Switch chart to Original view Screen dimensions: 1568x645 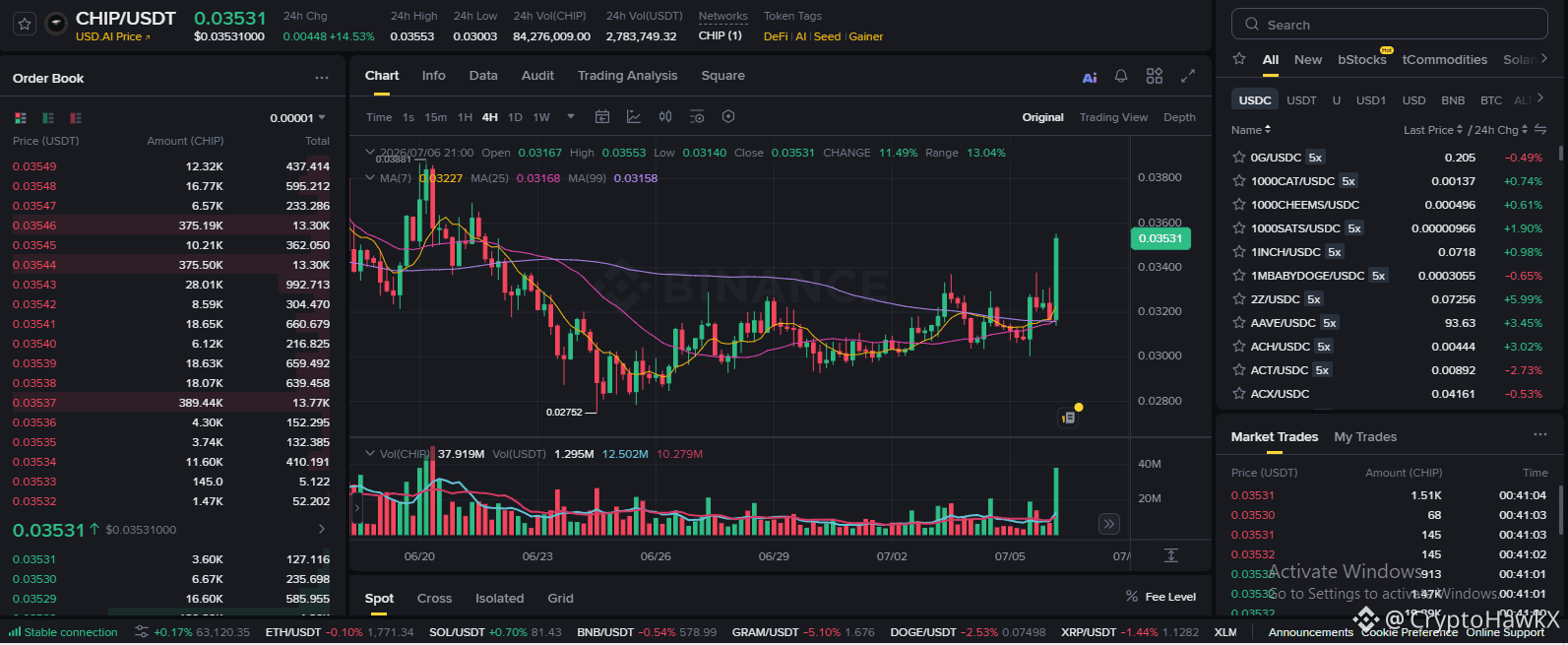pyautogui.click(x=1042, y=117)
